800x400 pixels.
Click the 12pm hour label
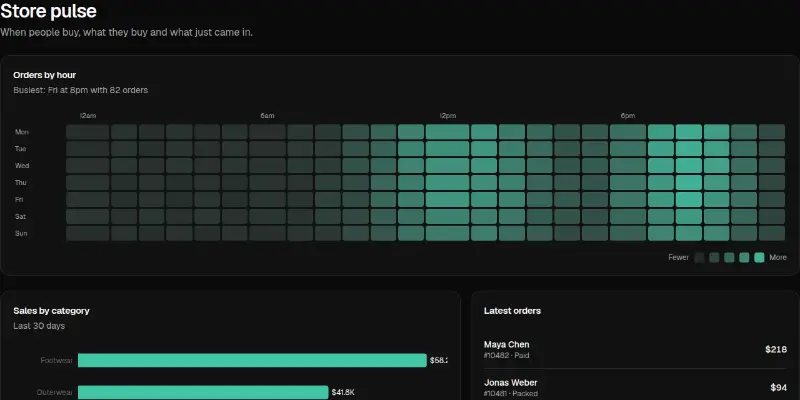coord(447,116)
